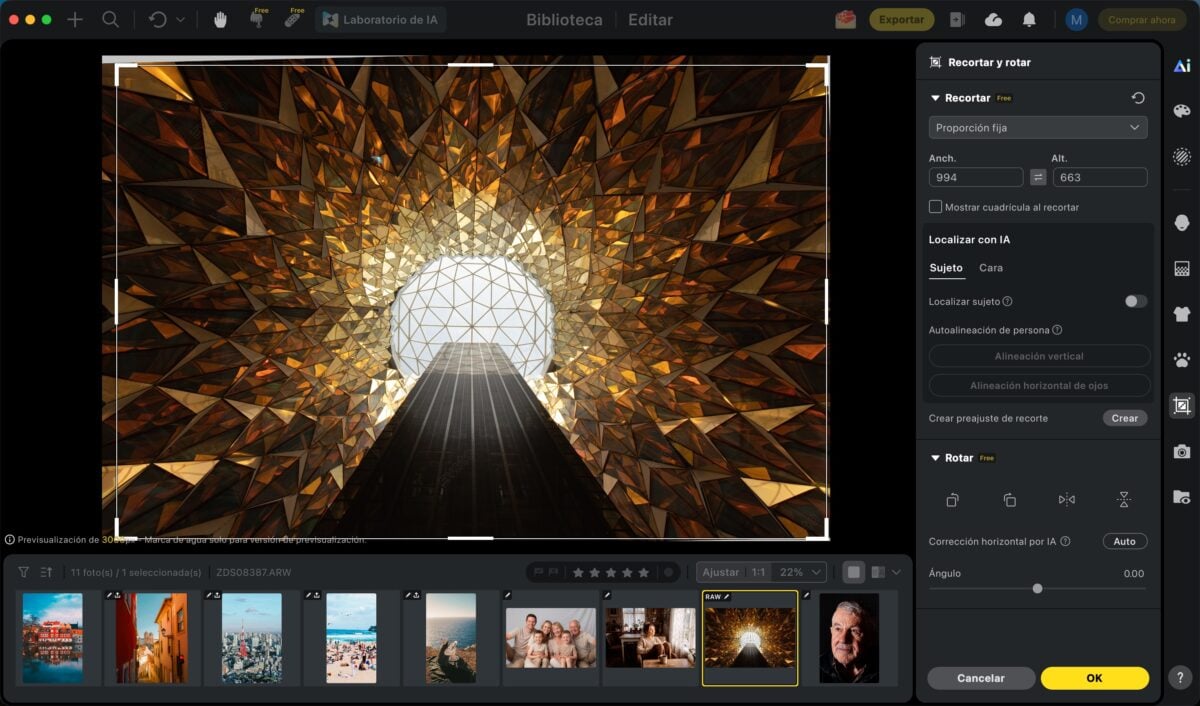Flip the image horizontally

click(x=1067, y=499)
